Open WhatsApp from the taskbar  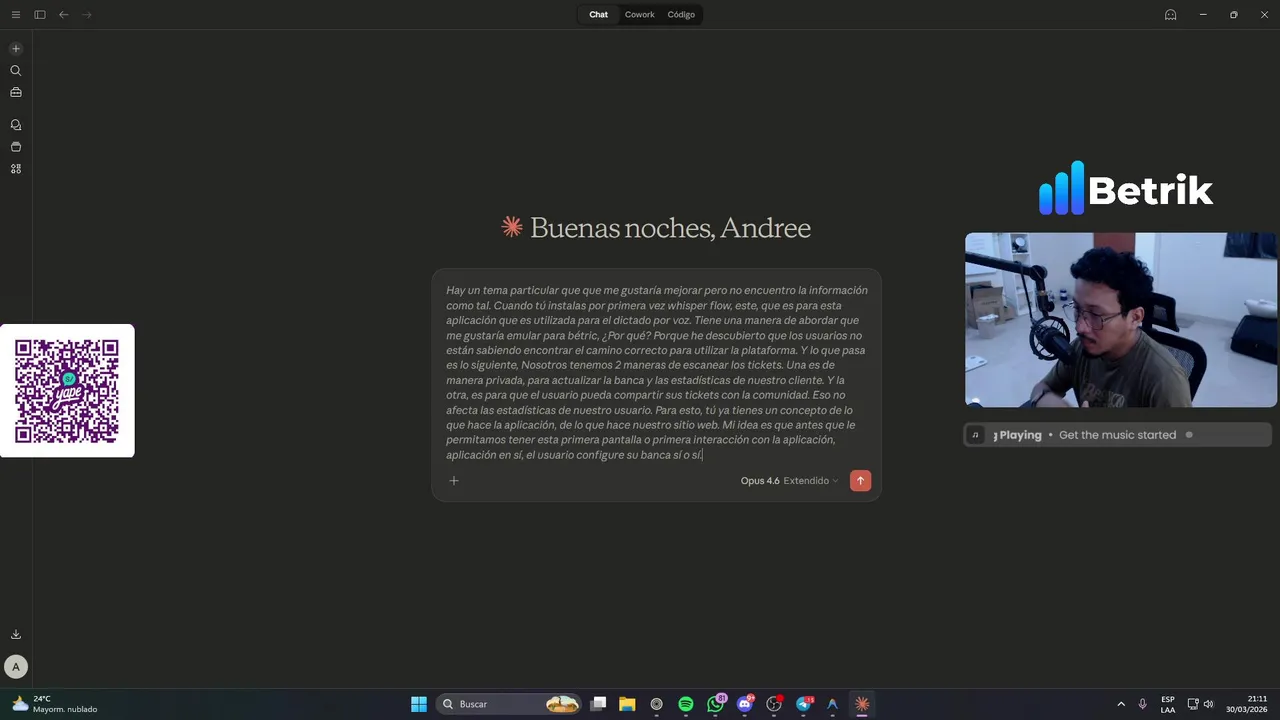(x=716, y=704)
